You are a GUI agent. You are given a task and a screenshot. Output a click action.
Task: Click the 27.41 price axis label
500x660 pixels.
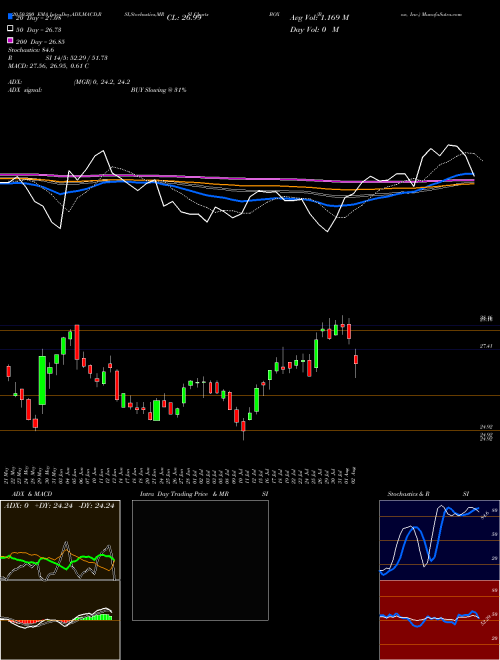pos(486,346)
